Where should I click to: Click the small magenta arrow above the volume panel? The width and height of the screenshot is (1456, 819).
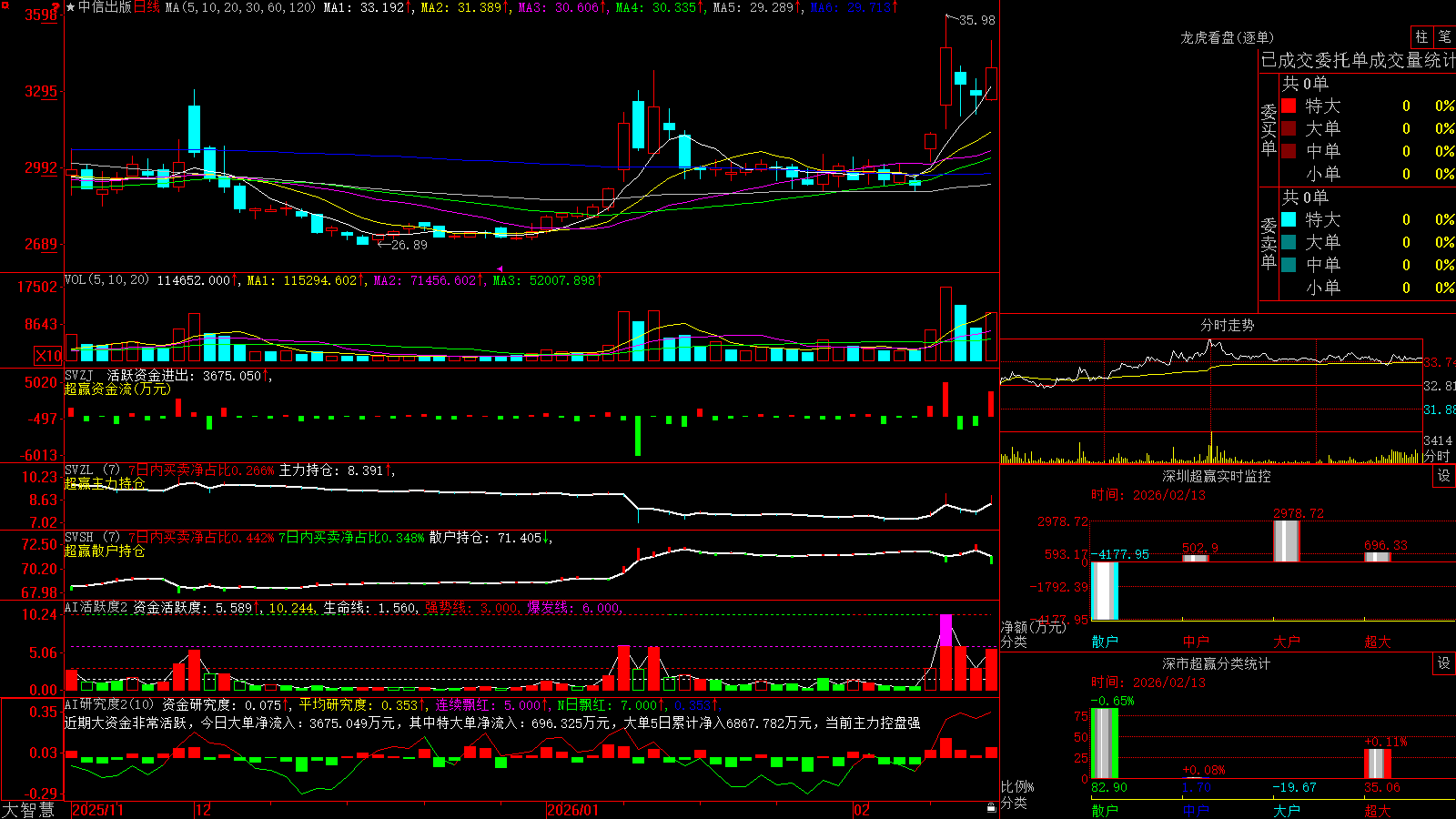tap(500, 268)
